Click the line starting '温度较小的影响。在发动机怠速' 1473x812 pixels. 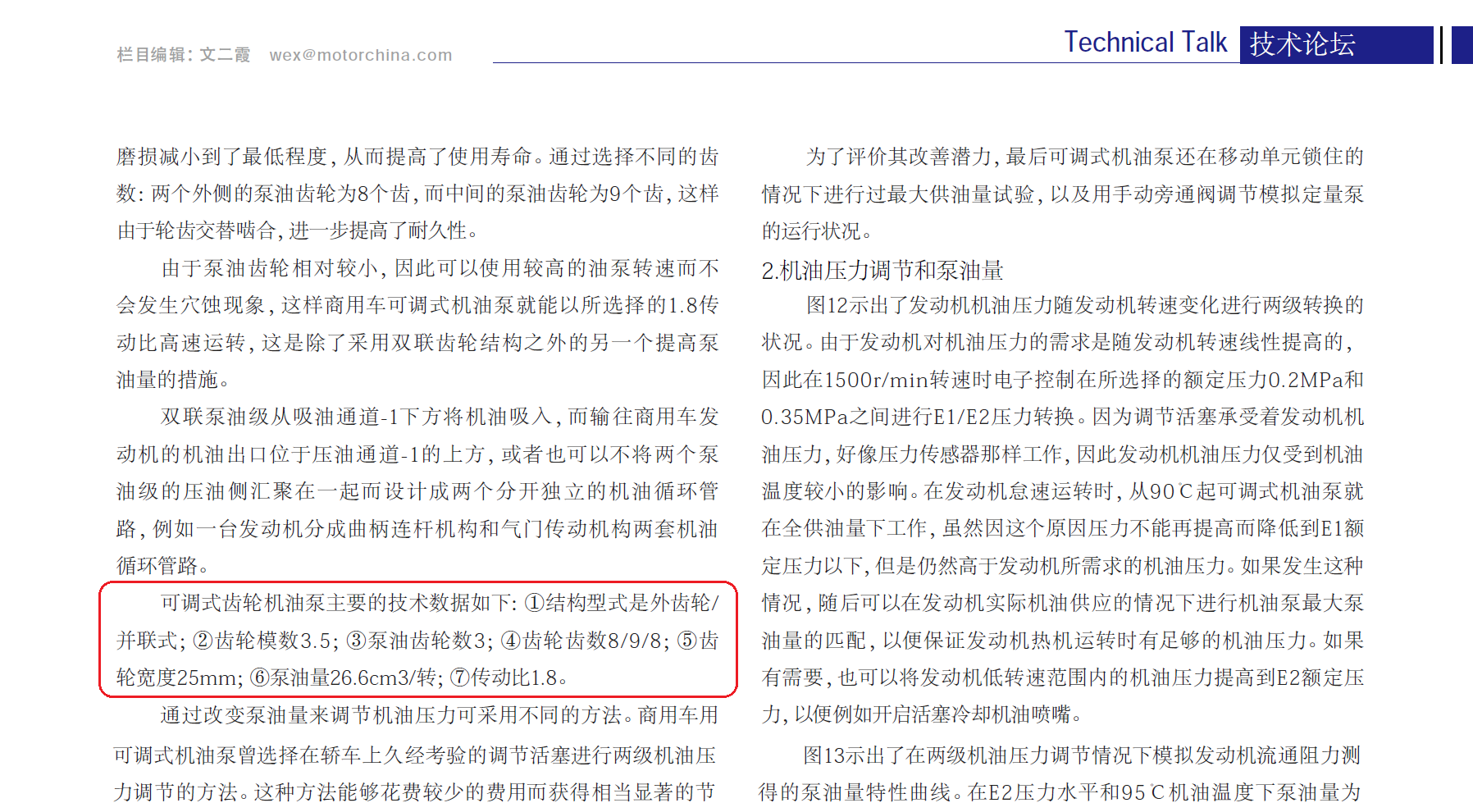pos(1063,490)
